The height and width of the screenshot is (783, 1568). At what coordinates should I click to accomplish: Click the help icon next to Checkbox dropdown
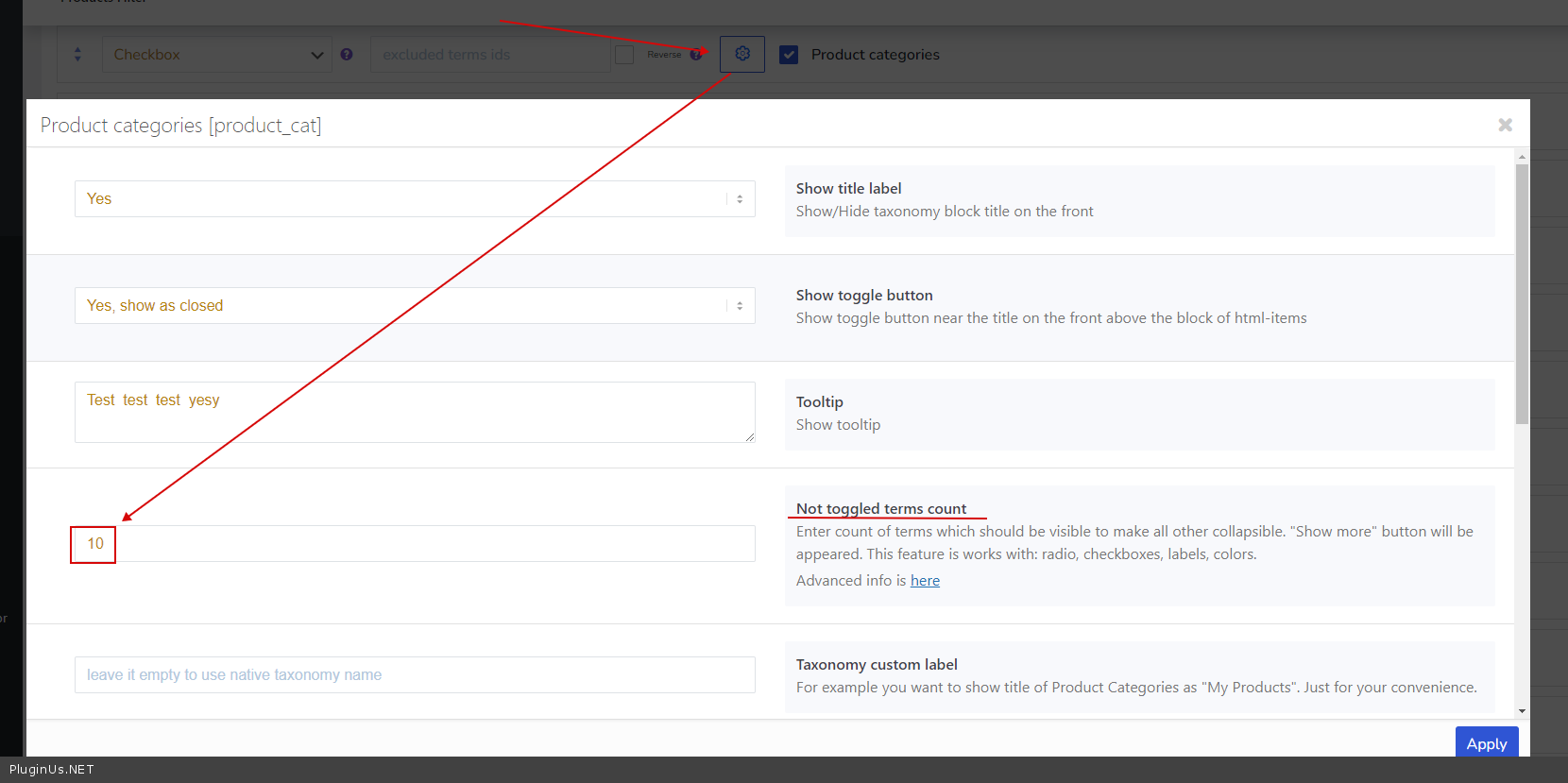click(347, 55)
